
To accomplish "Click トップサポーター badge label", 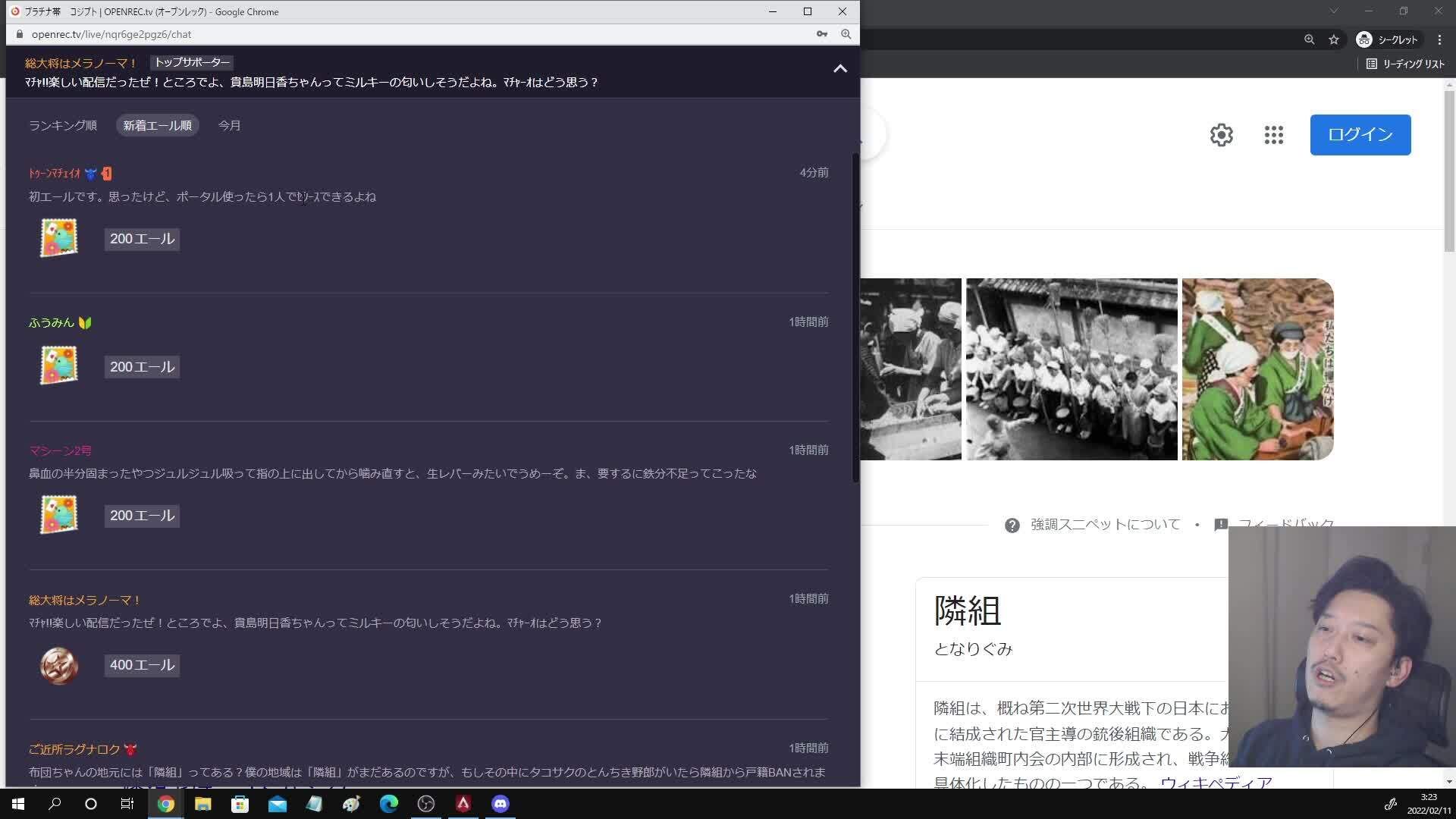I will click(x=192, y=63).
